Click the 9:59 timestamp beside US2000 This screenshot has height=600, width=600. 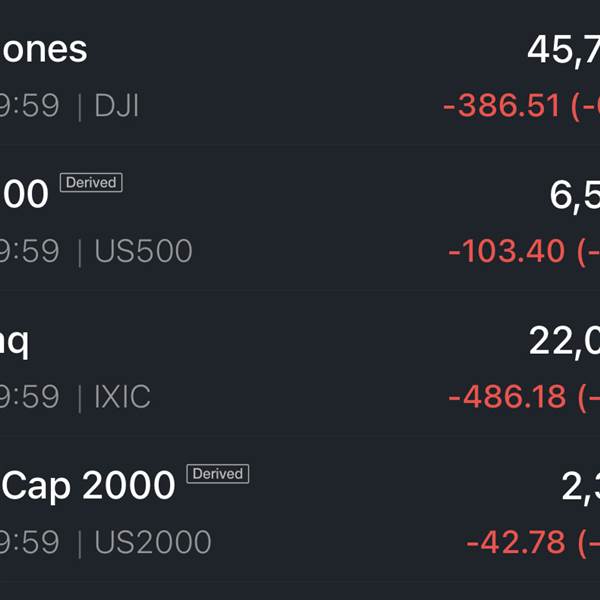coord(30,543)
